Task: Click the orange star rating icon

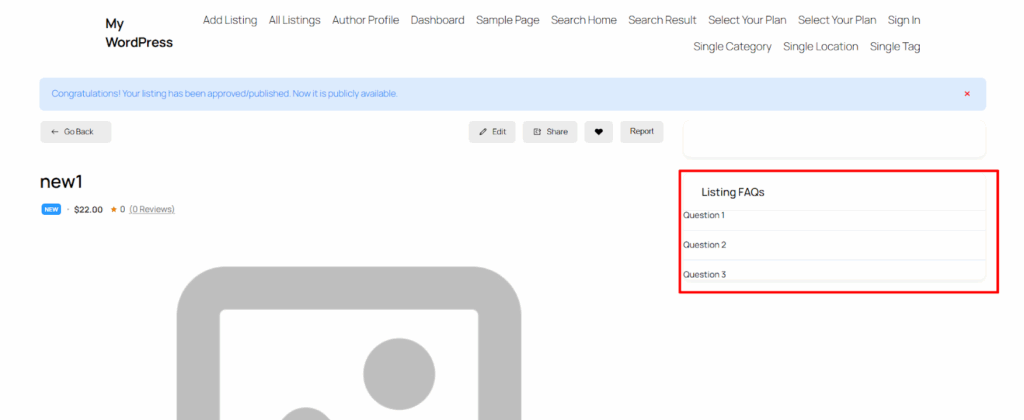Action: pyautogui.click(x=114, y=210)
